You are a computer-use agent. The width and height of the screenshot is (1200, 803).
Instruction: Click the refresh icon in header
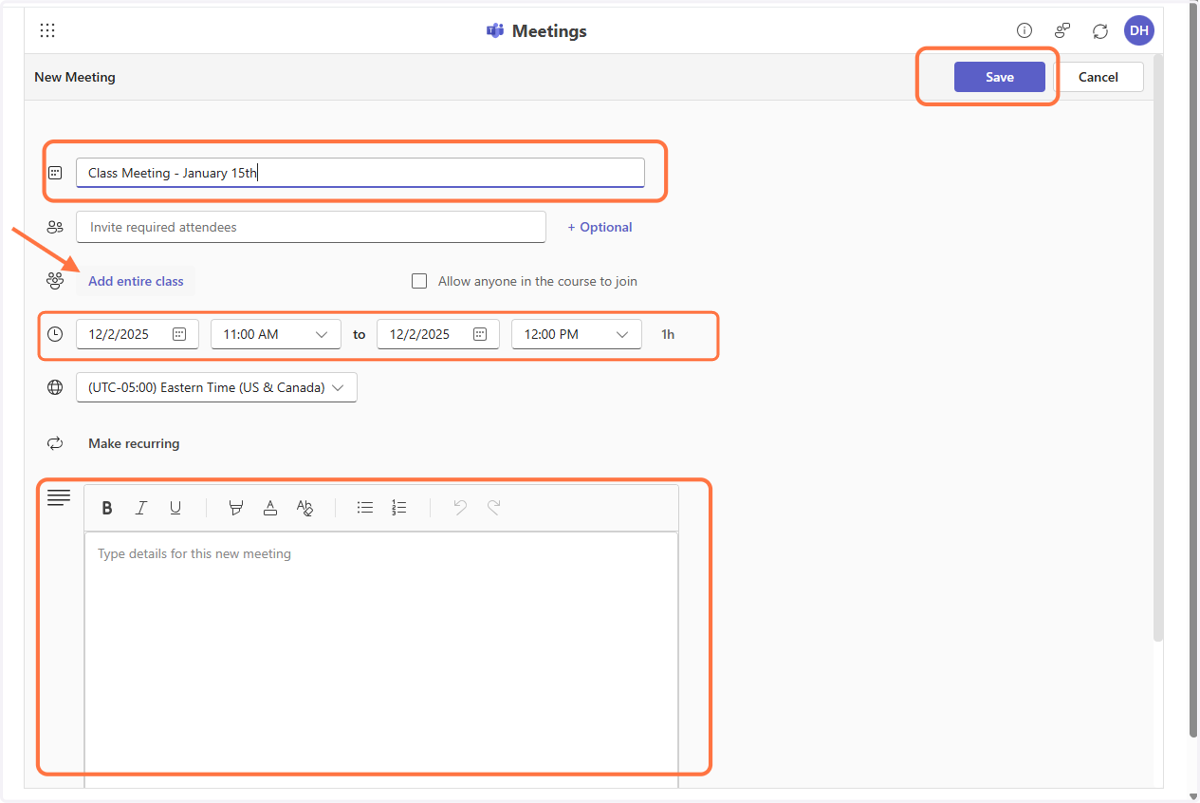click(1100, 31)
